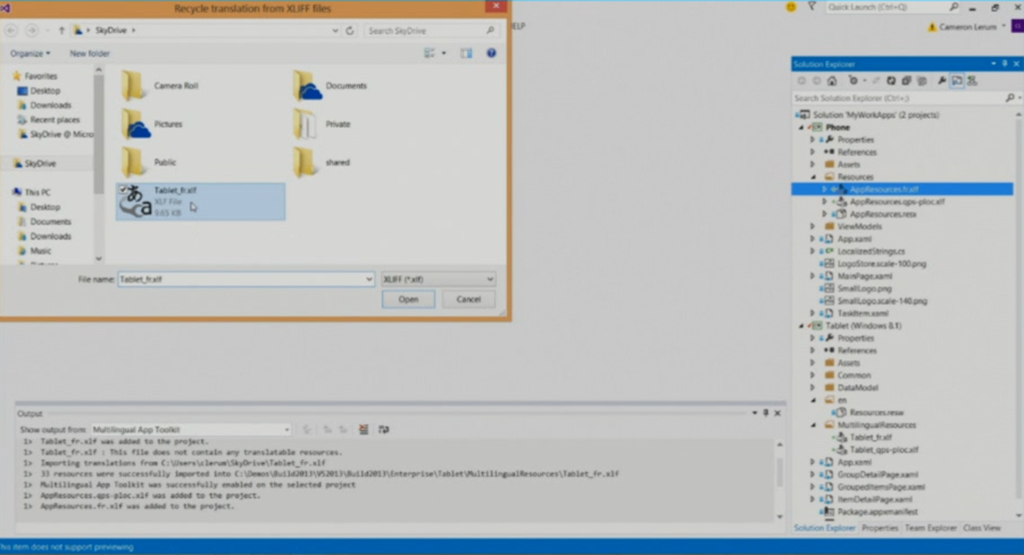Open the File name combo box dropdown
Image resolution: width=1024 pixels, height=555 pixels.
[369, 279]
